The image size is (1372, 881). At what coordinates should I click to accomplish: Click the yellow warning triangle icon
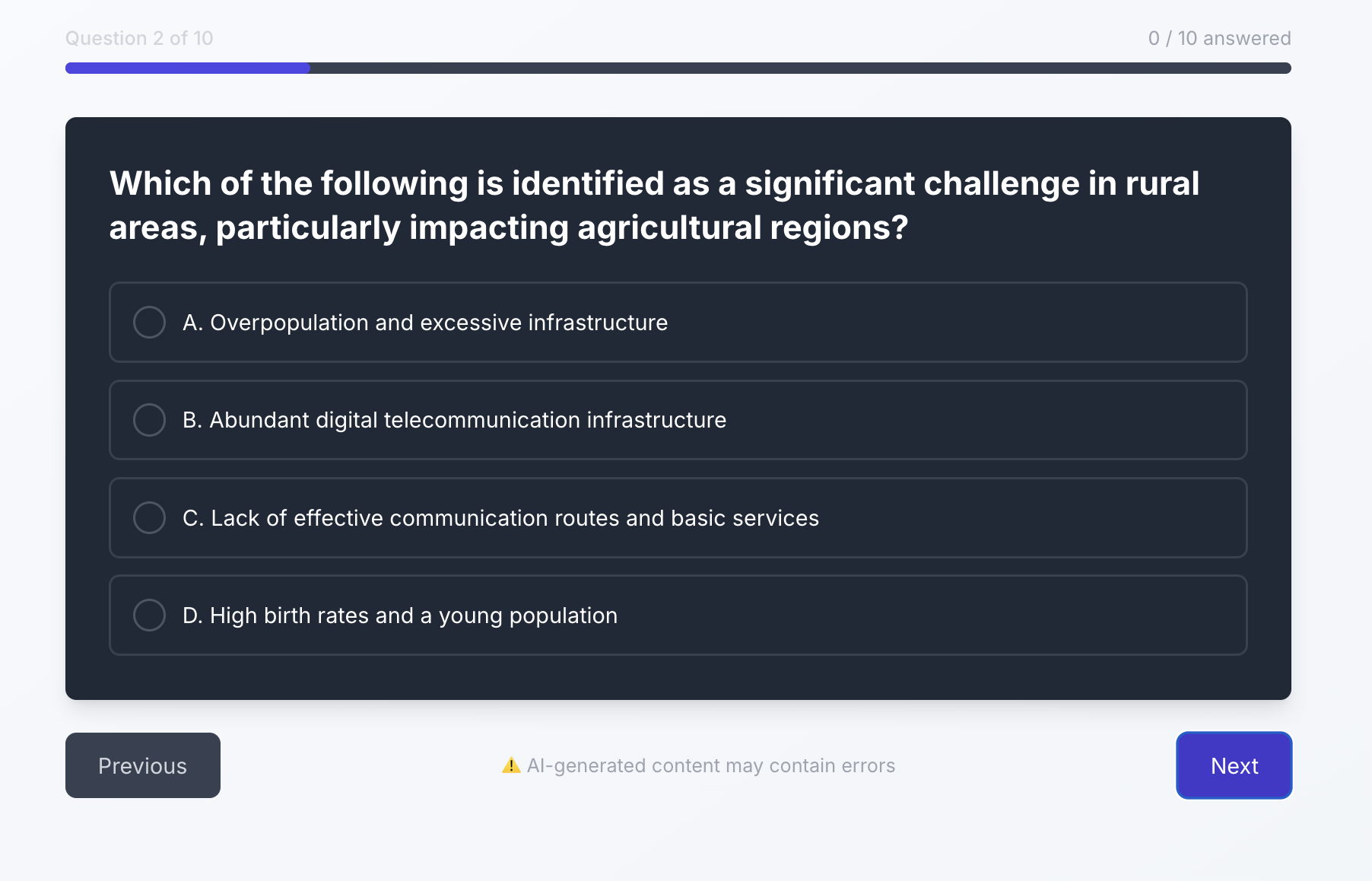click(511, 765)
